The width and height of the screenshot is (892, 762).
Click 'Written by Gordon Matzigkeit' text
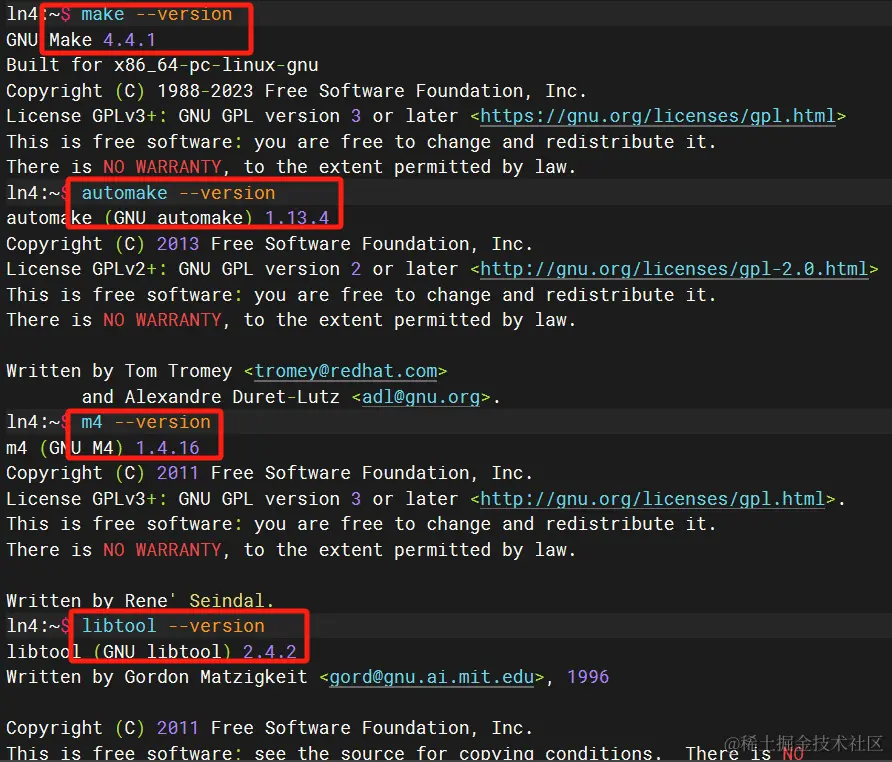pyautogui.click(x=156, y=677)
